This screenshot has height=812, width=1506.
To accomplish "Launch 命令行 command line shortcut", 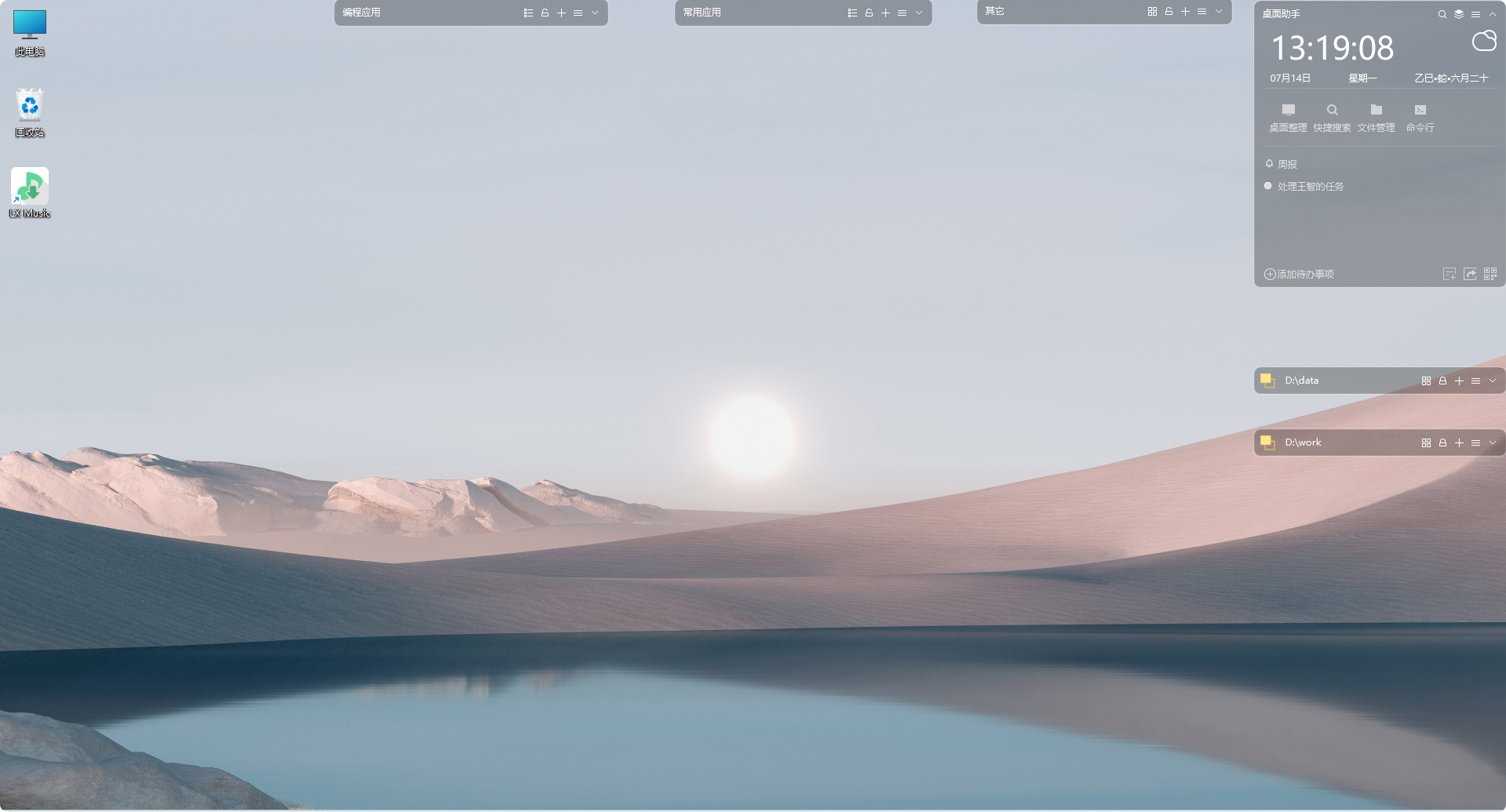I will tap(1420, 117).
